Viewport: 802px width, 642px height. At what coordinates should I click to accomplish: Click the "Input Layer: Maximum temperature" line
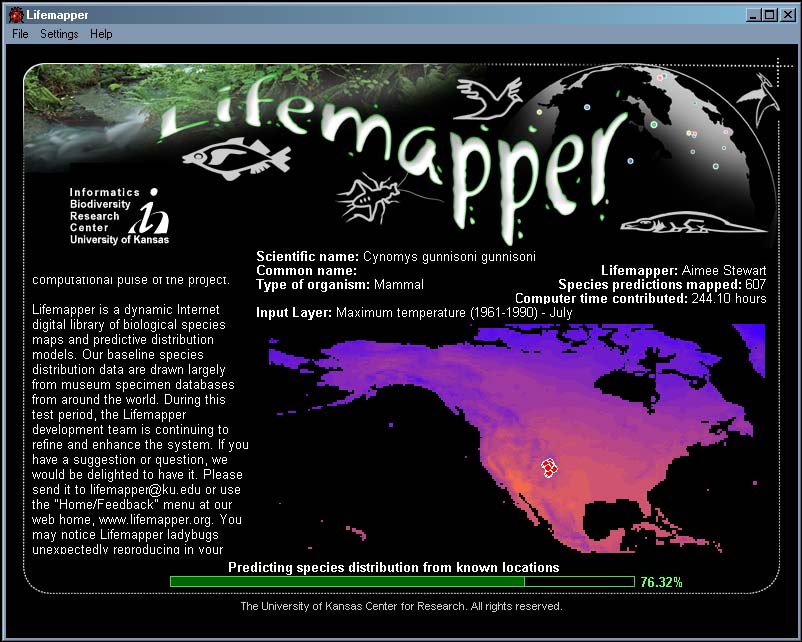[x=414, y=313]
